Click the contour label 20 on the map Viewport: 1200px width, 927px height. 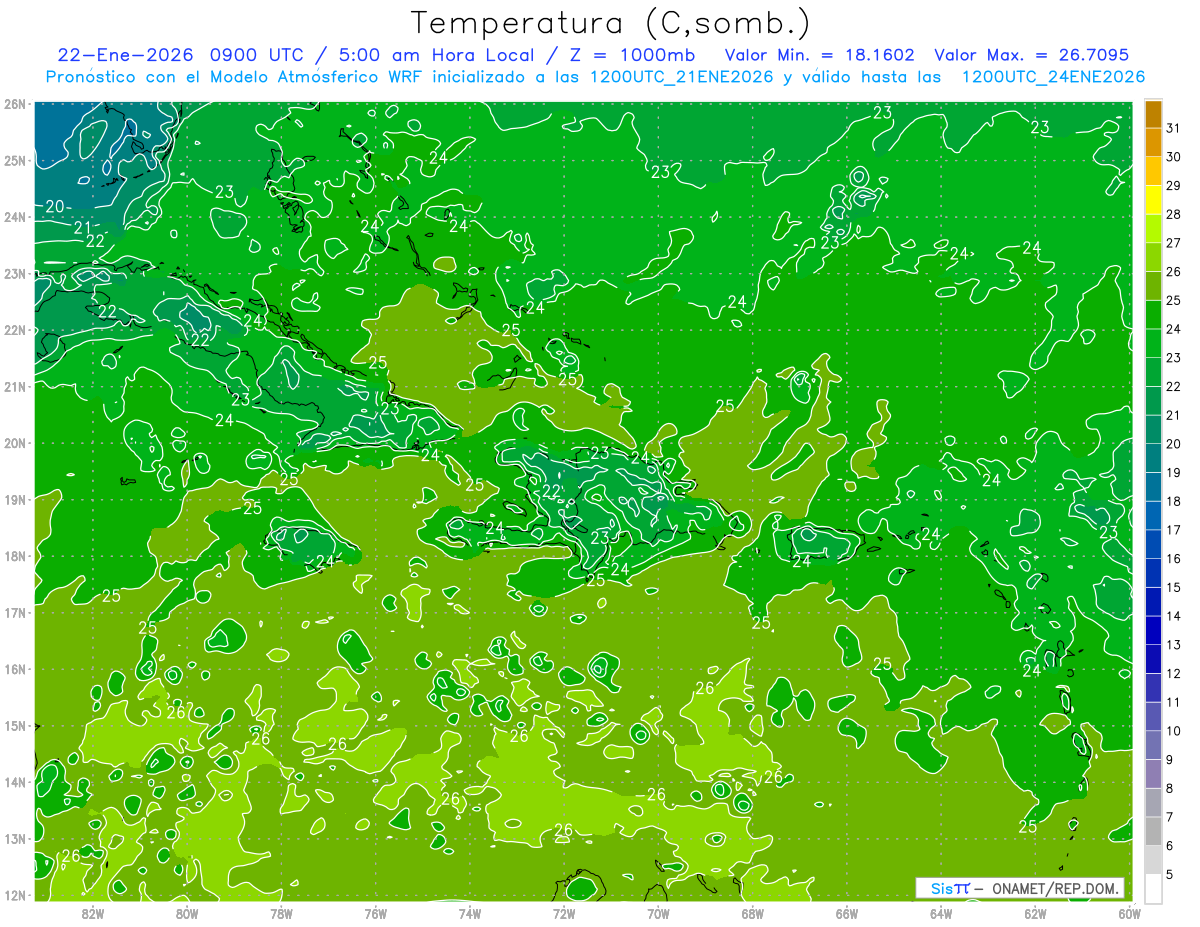point(55,207)
